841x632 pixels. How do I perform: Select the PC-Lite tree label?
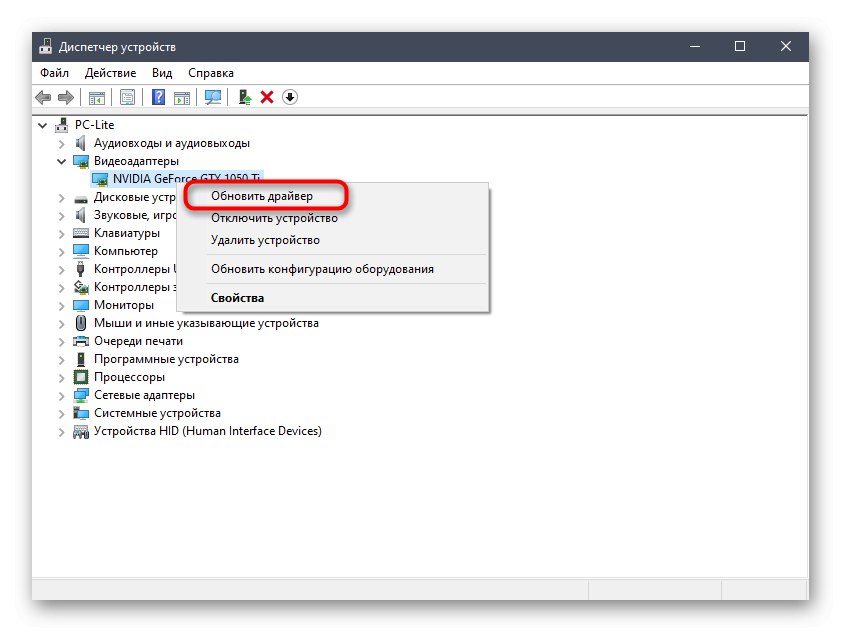coord(94,125)
